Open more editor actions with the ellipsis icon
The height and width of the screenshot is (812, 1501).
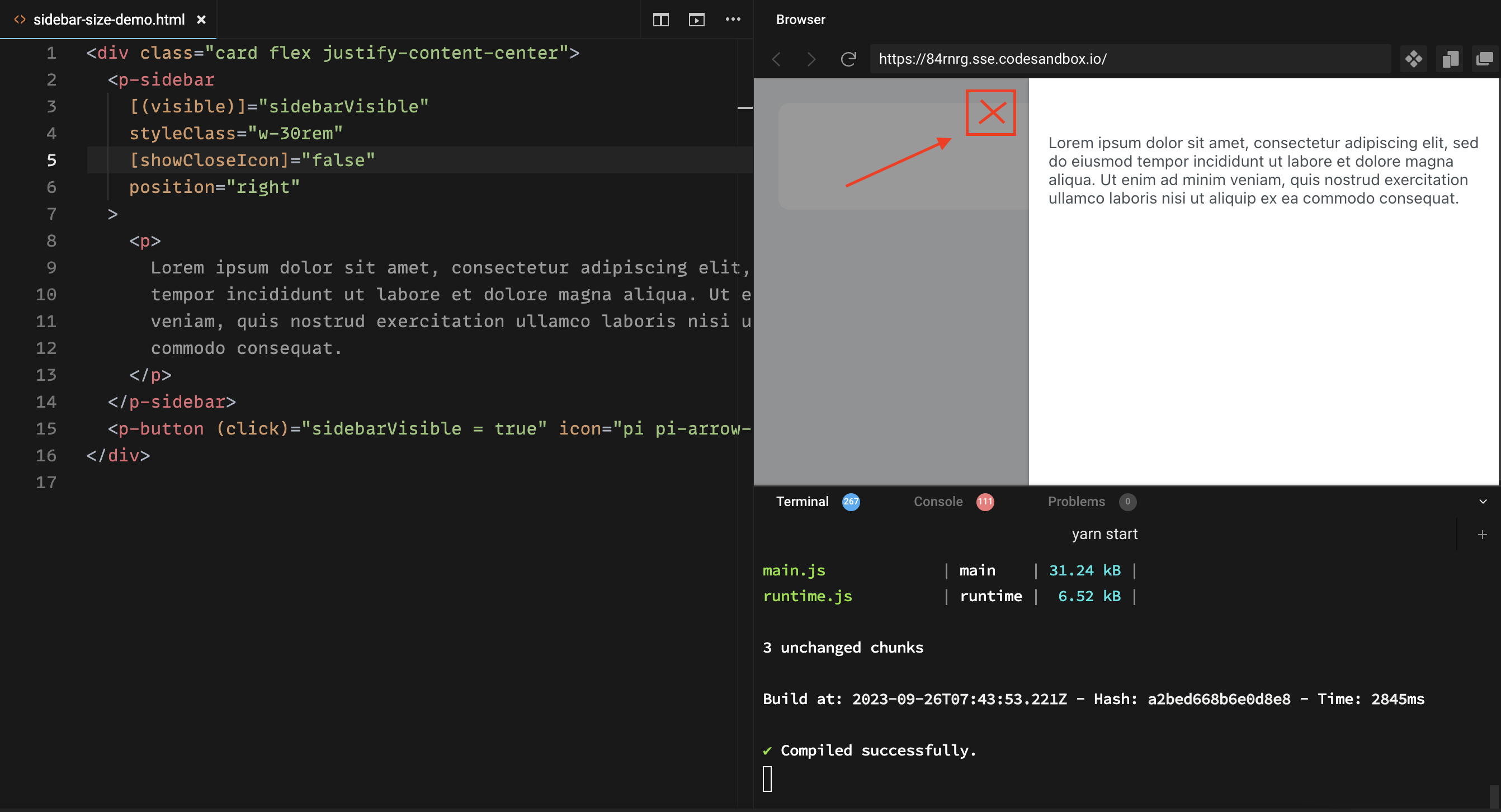tap(733, 19)
